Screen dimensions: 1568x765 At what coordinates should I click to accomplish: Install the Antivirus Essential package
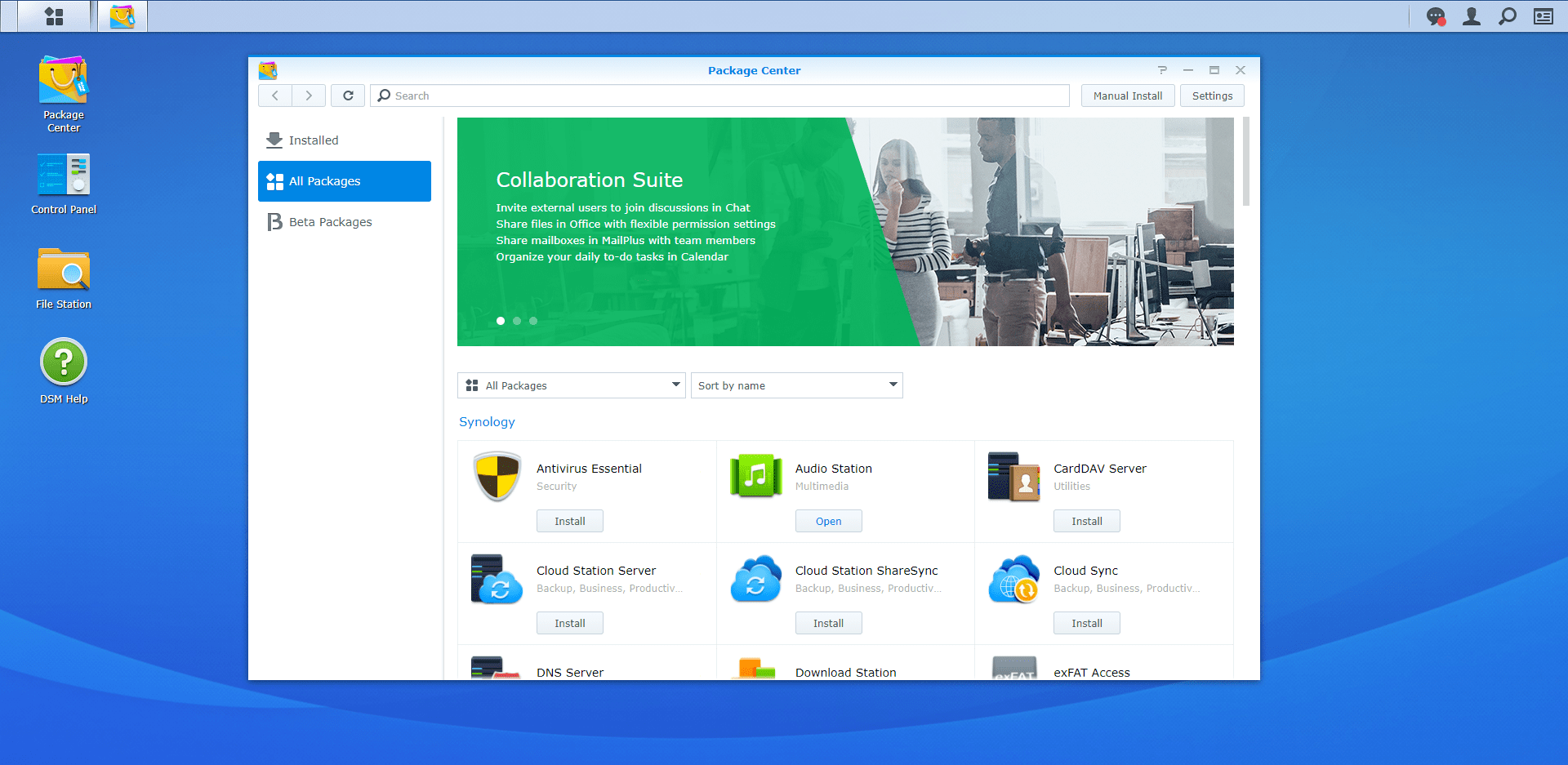point(569,521)
